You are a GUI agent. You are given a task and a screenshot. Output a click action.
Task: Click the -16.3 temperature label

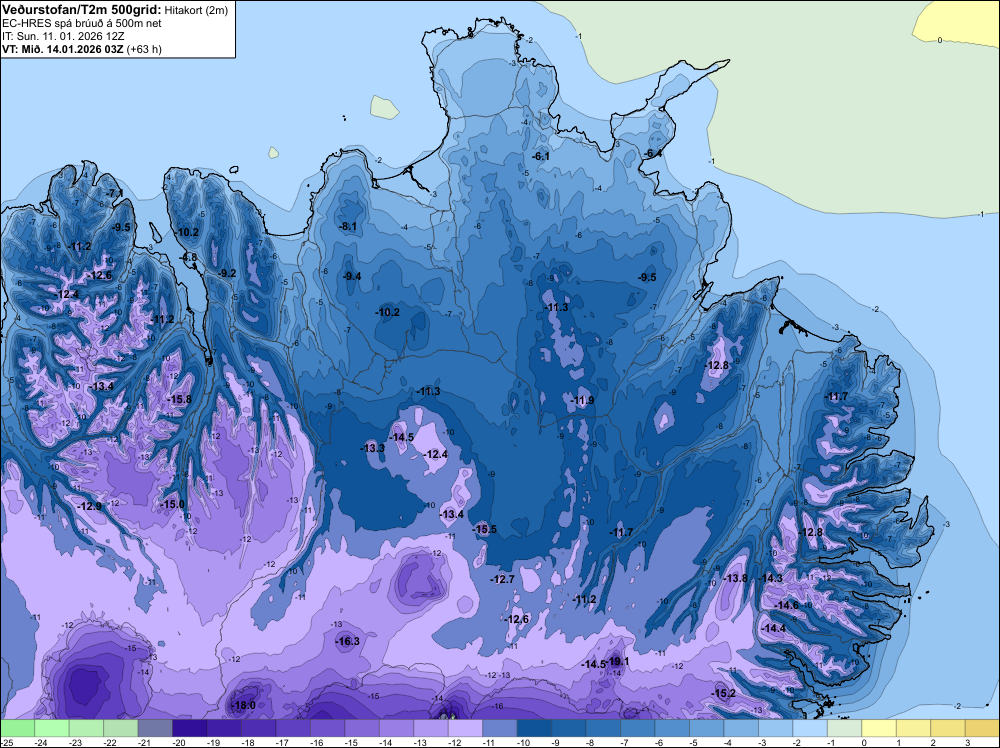348,642
